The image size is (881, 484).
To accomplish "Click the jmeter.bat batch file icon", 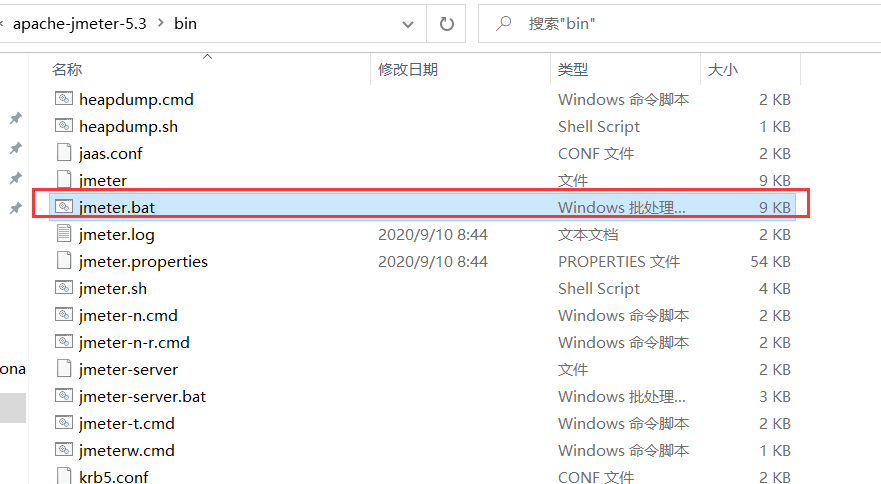I will (64, 207).
